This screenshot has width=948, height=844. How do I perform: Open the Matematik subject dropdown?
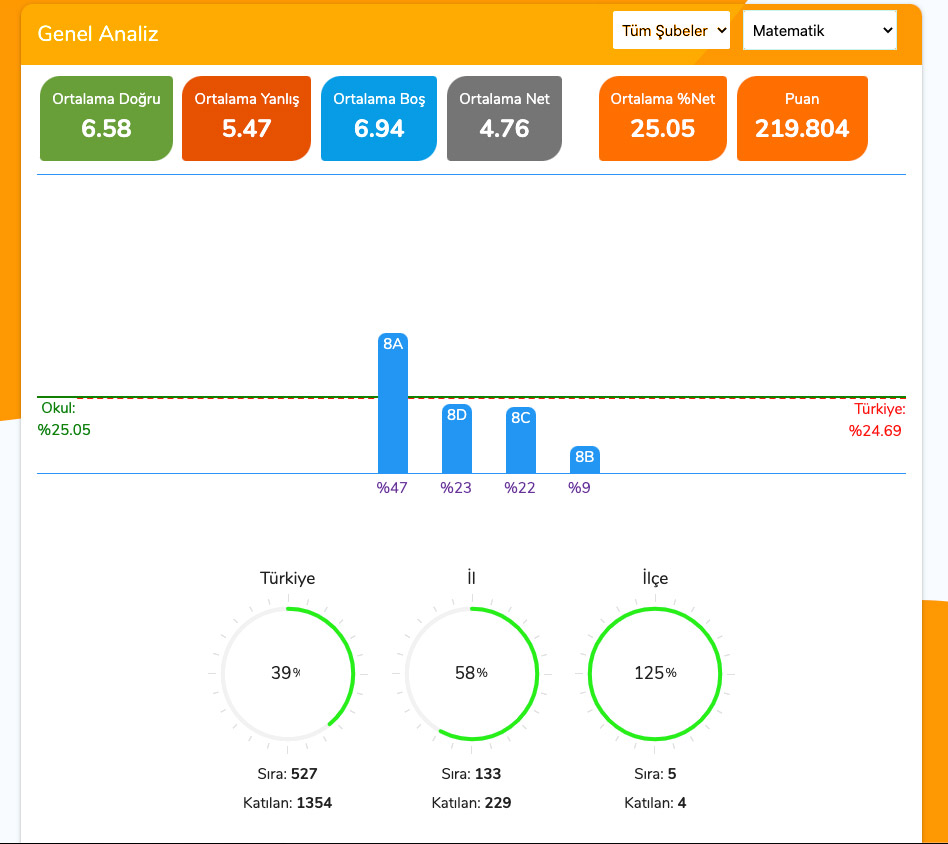(819, 30)
